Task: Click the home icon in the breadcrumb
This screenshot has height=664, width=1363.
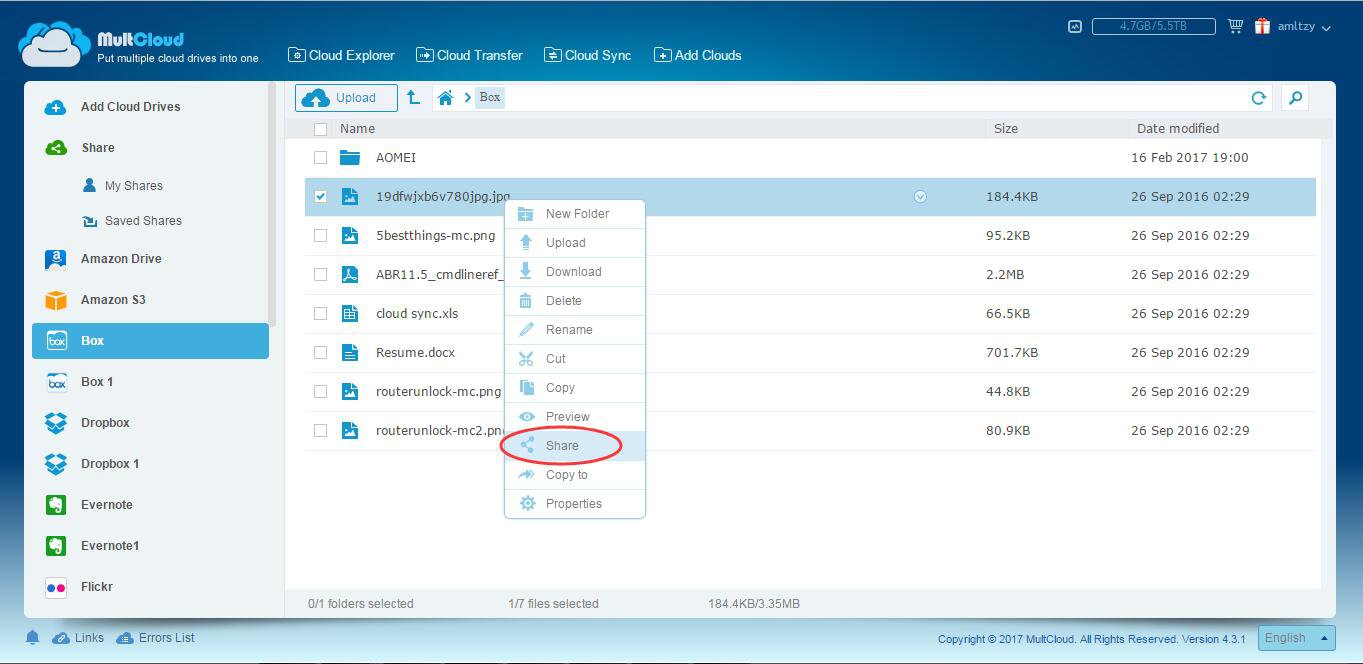Action: [446, 97]
